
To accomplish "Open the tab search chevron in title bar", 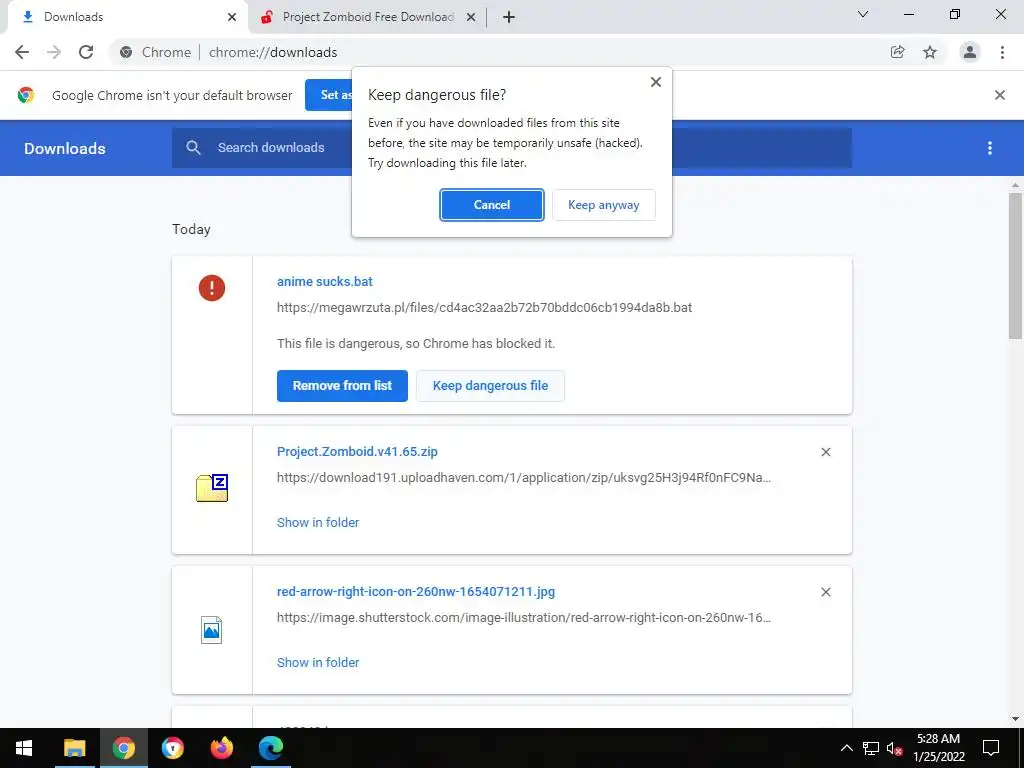I will 863,14.
